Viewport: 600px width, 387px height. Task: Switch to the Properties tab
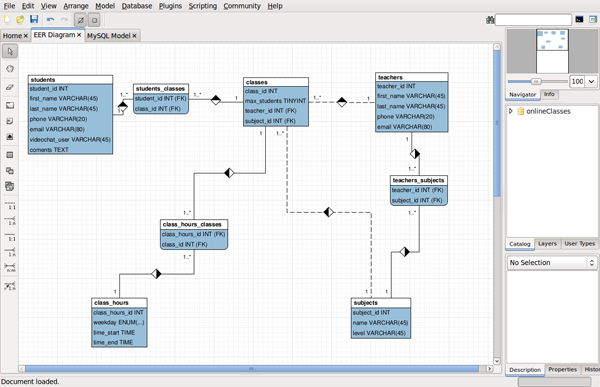tap(562, 369)
